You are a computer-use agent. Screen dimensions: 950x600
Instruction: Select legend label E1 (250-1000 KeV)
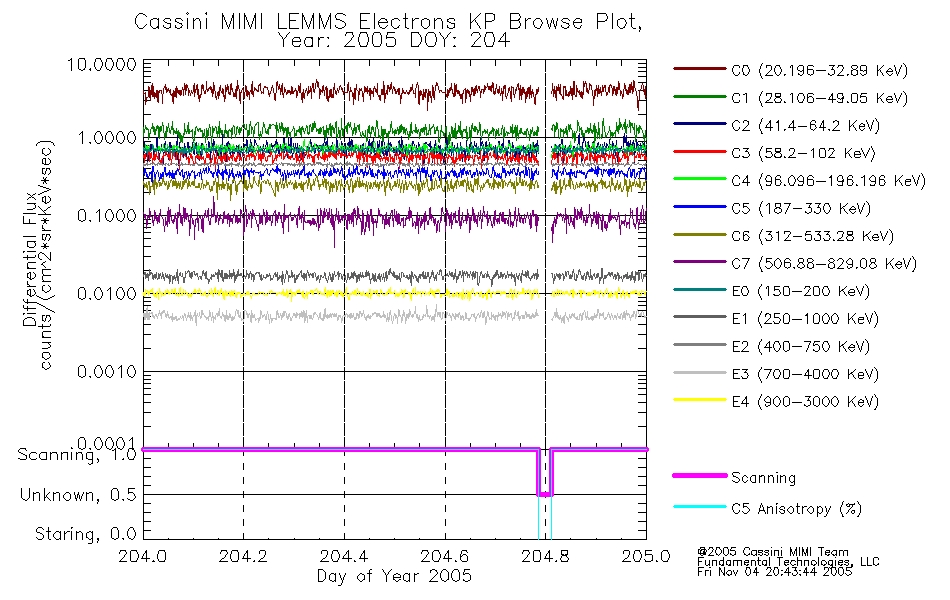coord(805,319)
